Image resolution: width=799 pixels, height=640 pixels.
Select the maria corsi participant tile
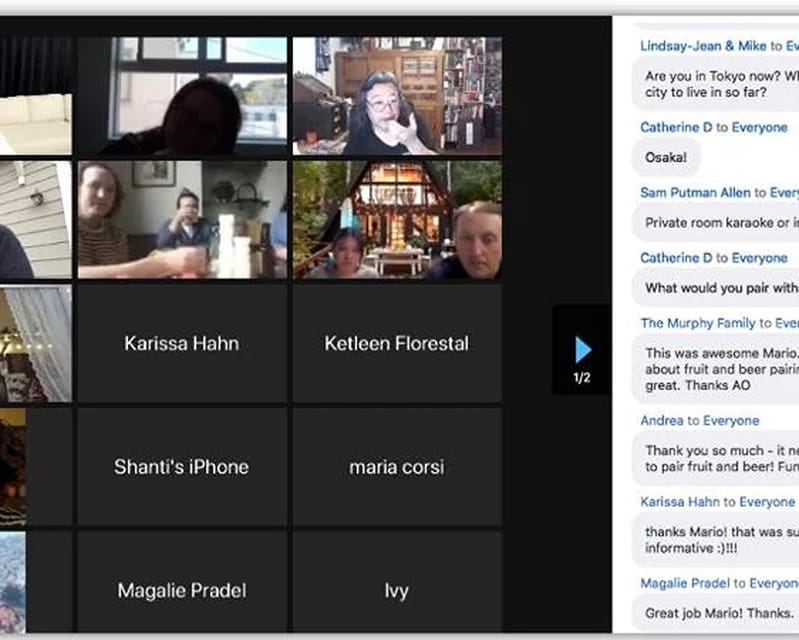coord(397,467)
